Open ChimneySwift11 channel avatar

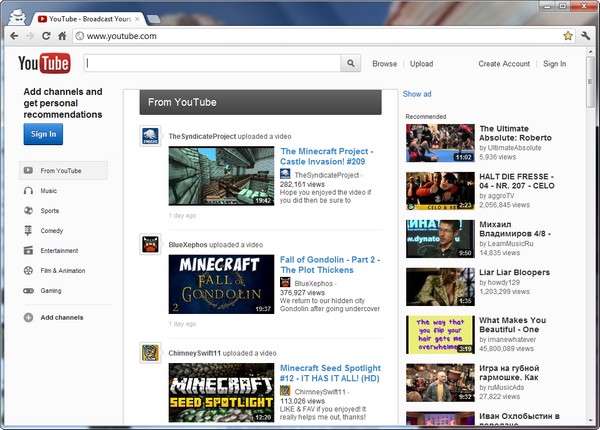tap(150, 353)
